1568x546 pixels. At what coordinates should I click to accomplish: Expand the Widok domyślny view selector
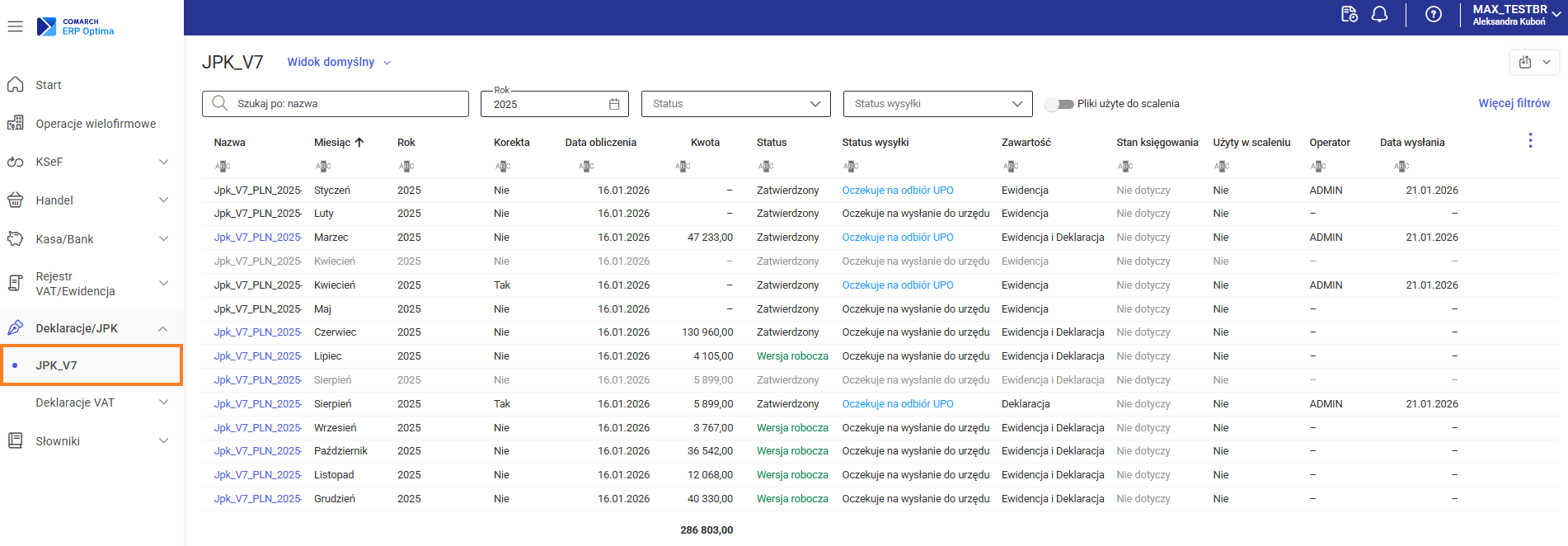point(339,63)
